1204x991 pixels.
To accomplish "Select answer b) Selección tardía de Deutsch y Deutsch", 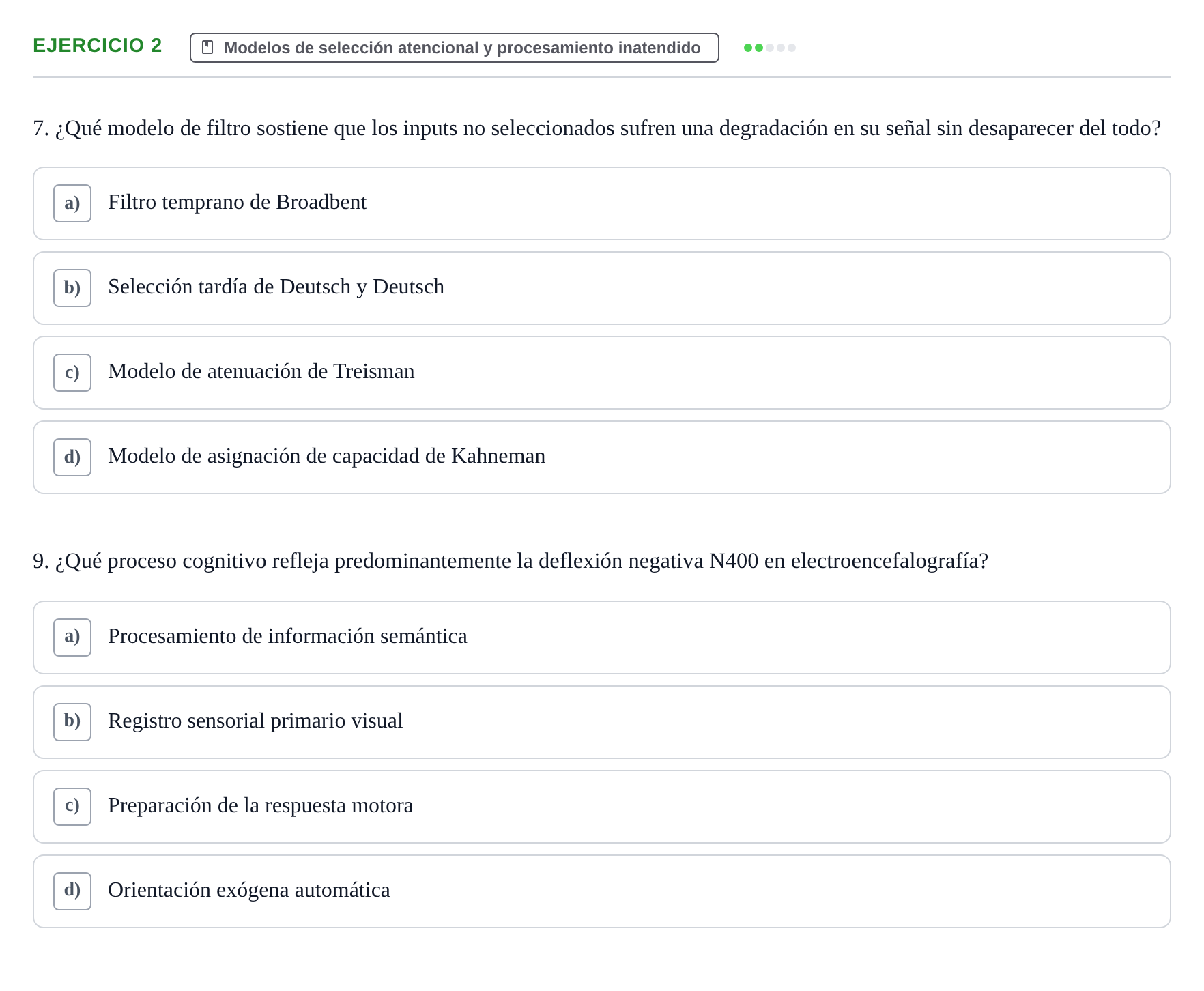I will 602,288.
